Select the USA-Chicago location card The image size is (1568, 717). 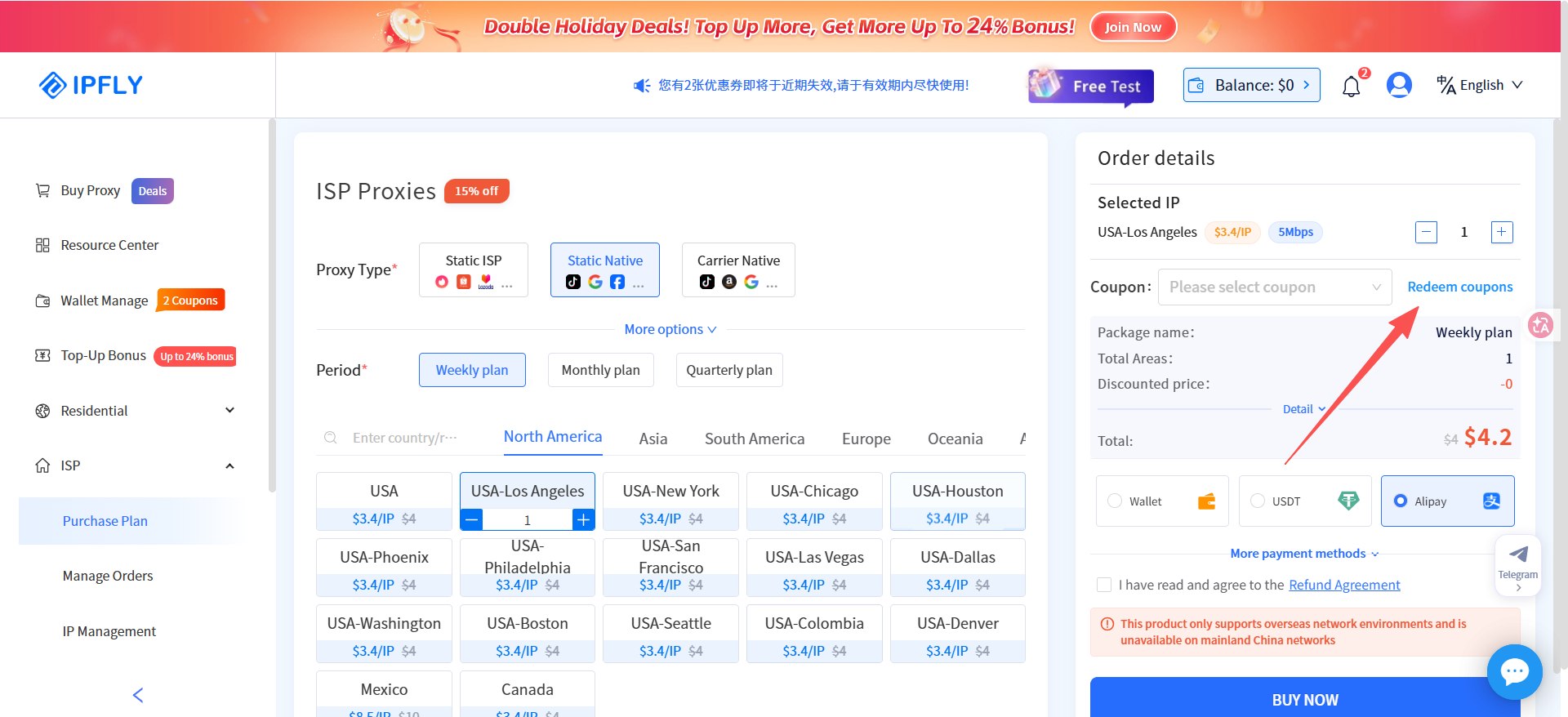(x=814, y=501)
